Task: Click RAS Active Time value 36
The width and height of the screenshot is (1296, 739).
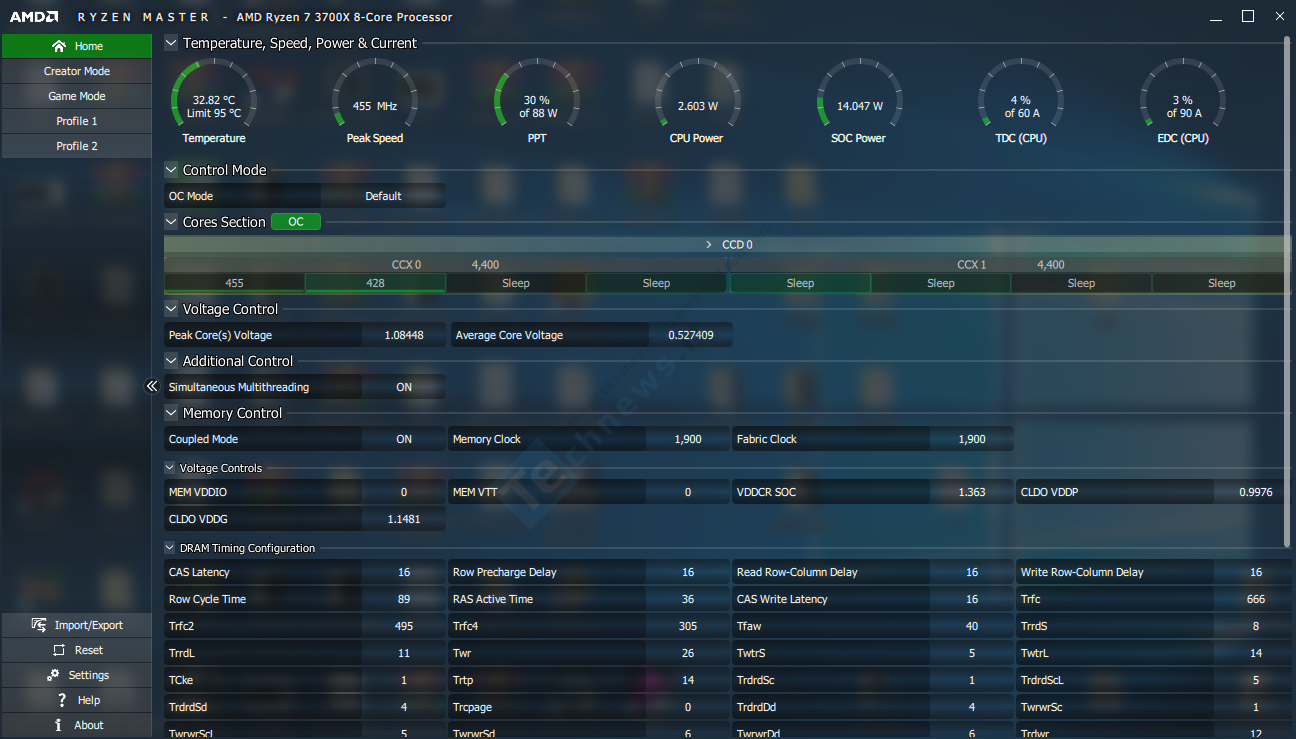Action: point(688,599)
